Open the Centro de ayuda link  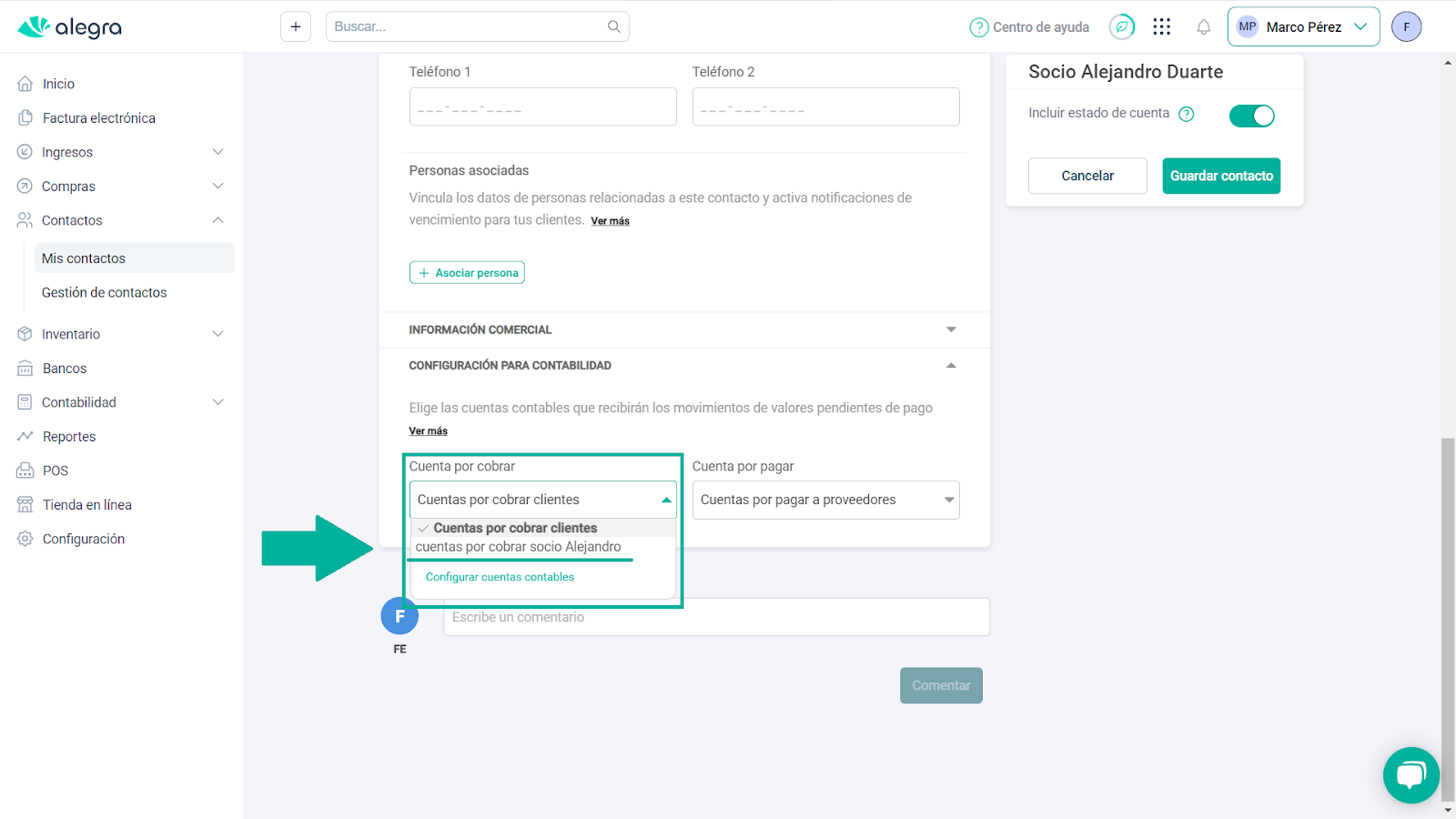coord(1029,27)
